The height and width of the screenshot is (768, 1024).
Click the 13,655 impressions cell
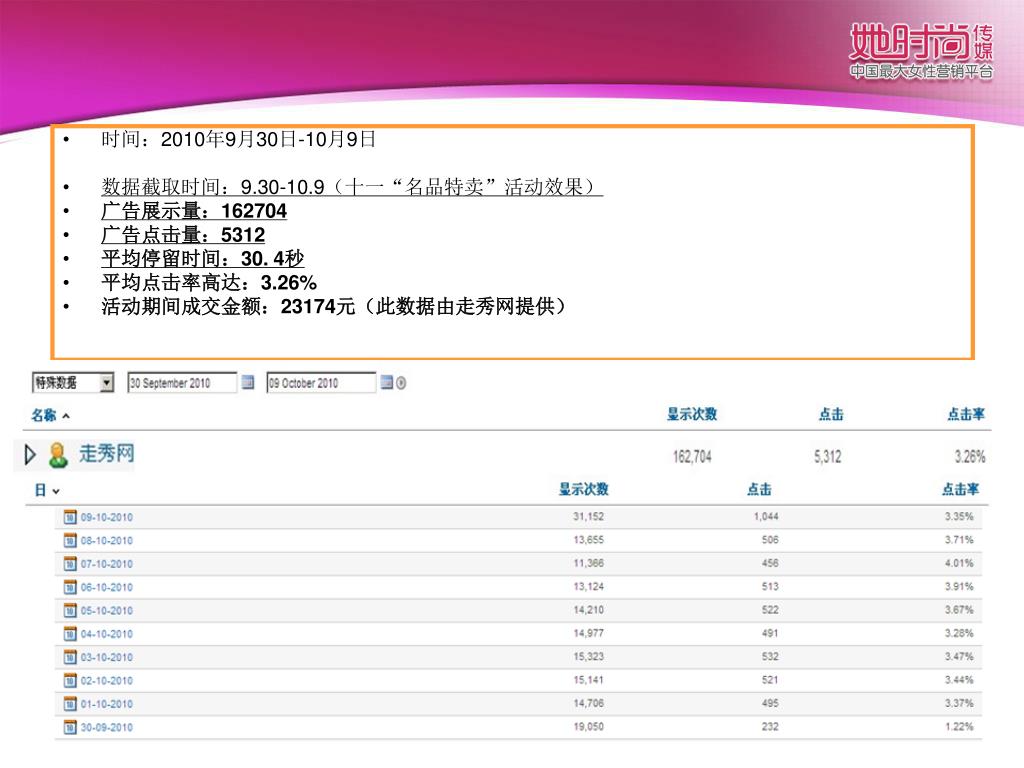[x=588, y=540]
